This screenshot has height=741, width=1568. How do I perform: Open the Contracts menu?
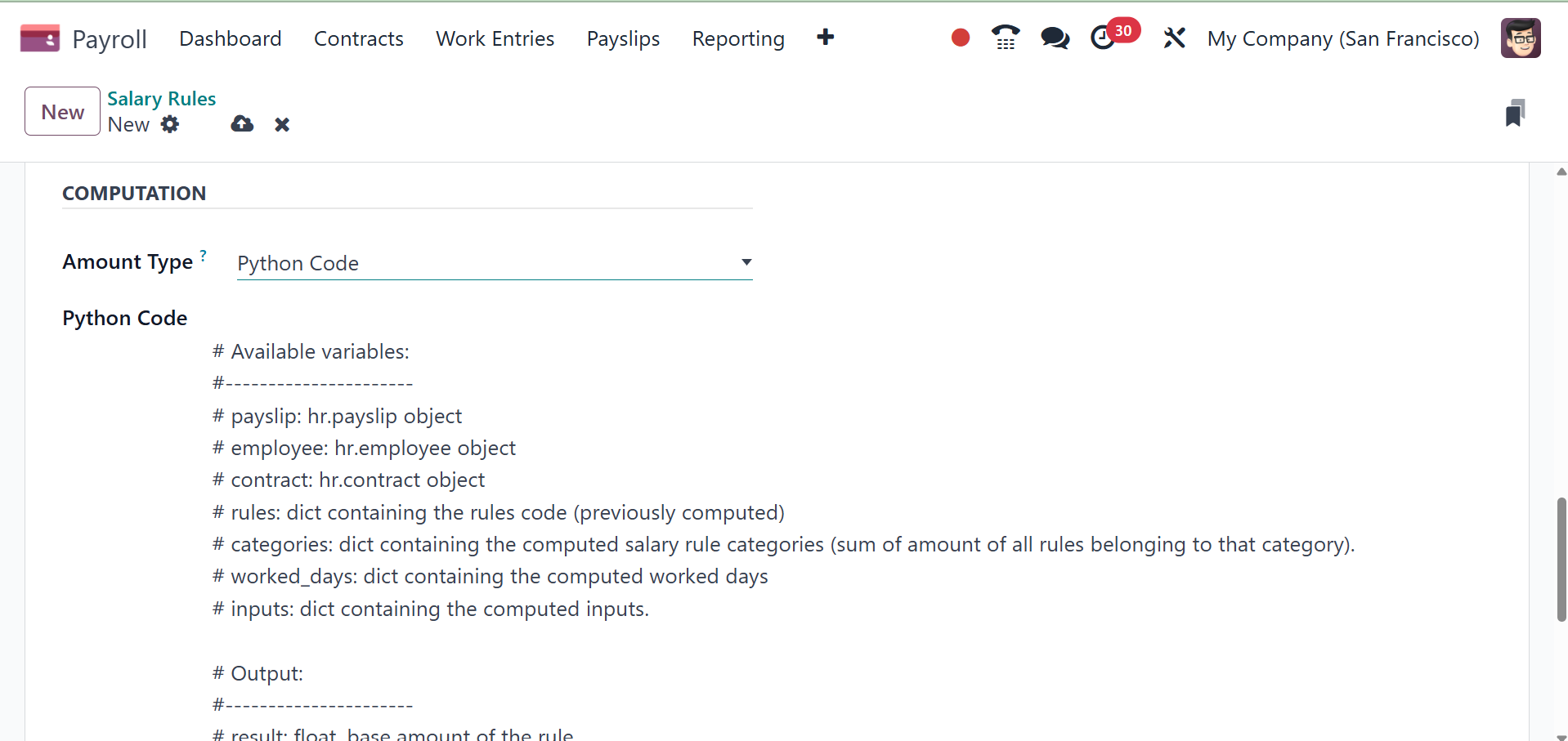(358, 38)
